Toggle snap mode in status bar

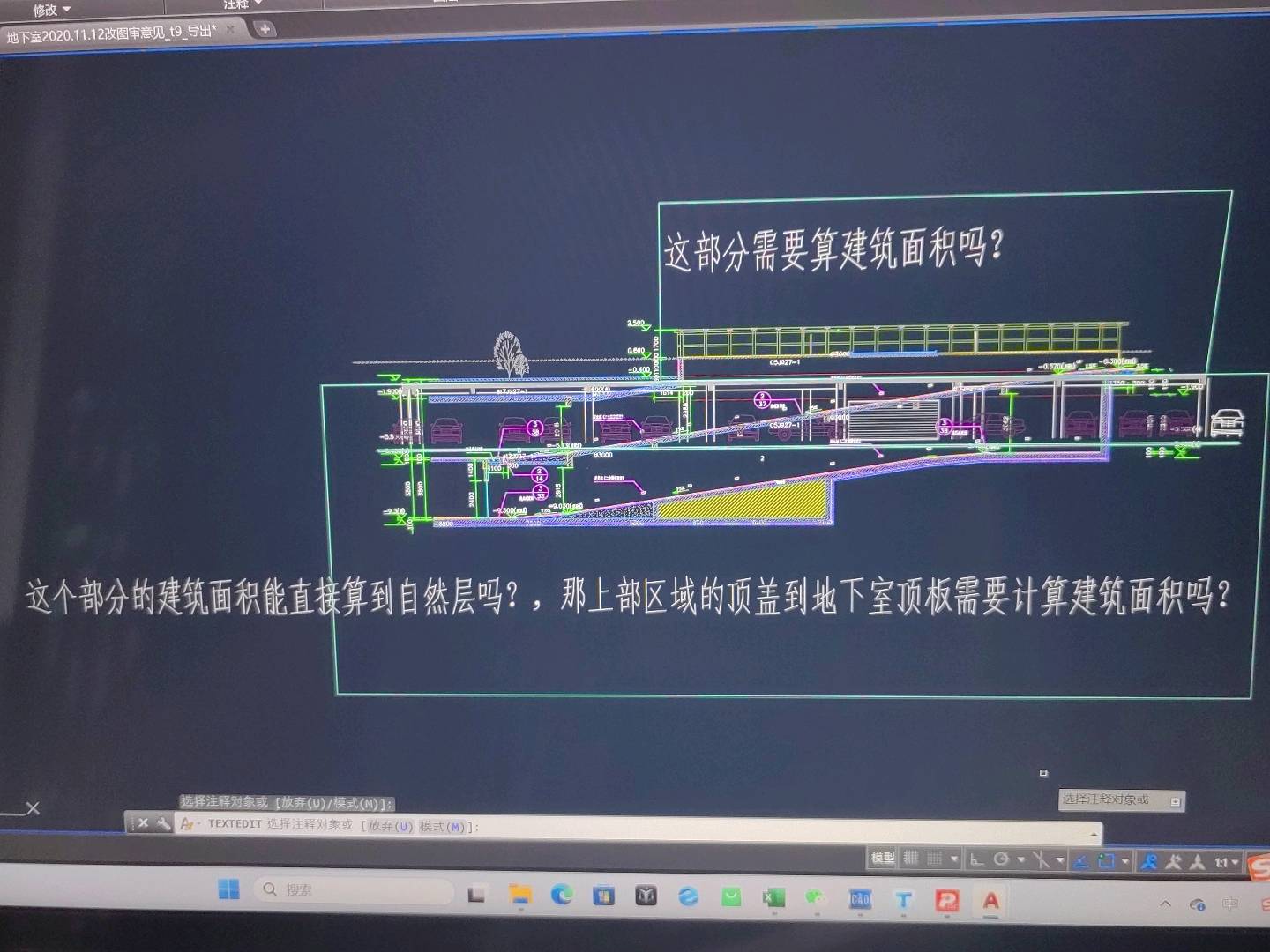point(935,859)
